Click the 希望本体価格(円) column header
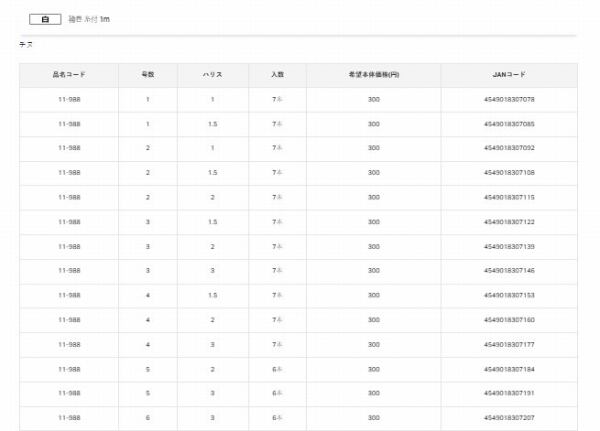The width and height of the screenshot is (600, 431). [x=373, y=75]
